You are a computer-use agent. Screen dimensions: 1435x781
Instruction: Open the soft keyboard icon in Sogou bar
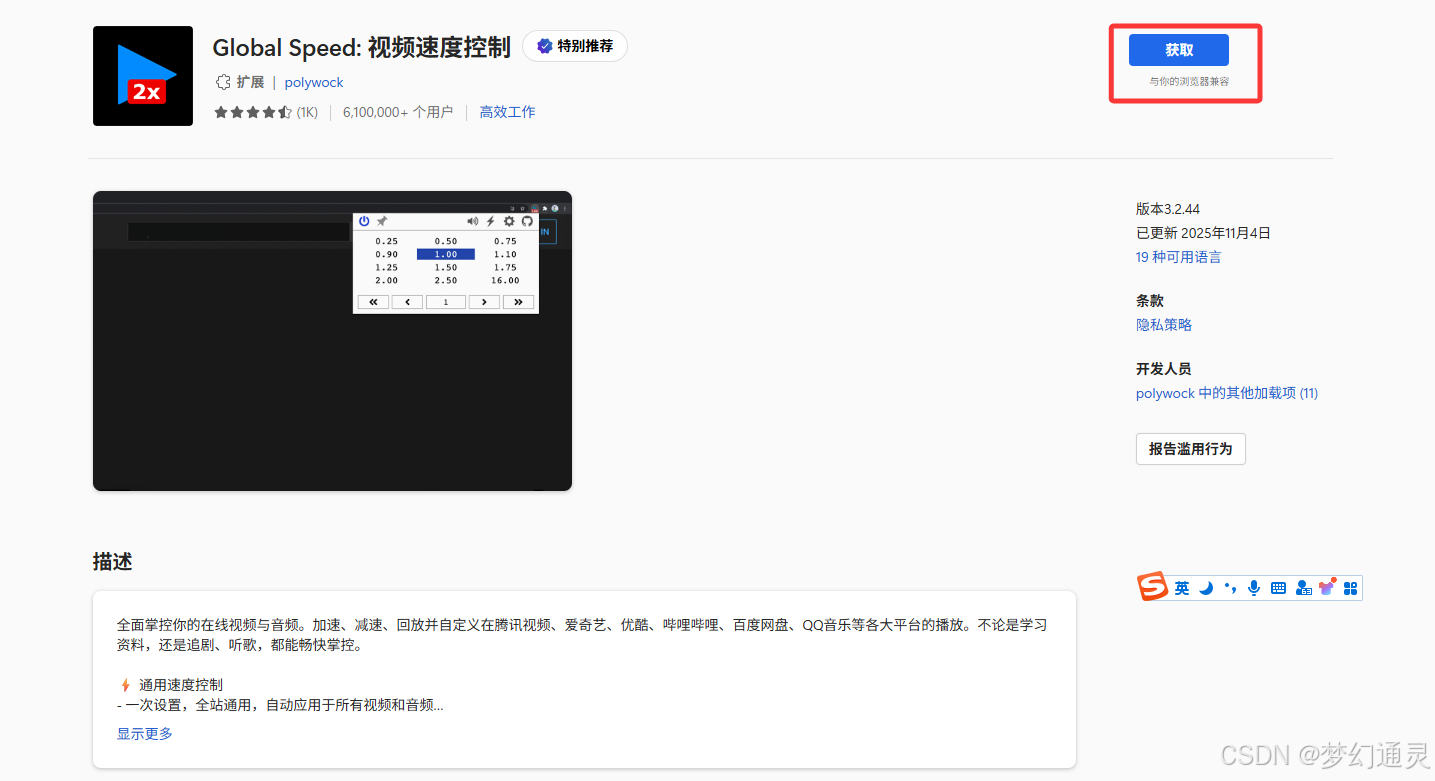tap(1278, 588)
